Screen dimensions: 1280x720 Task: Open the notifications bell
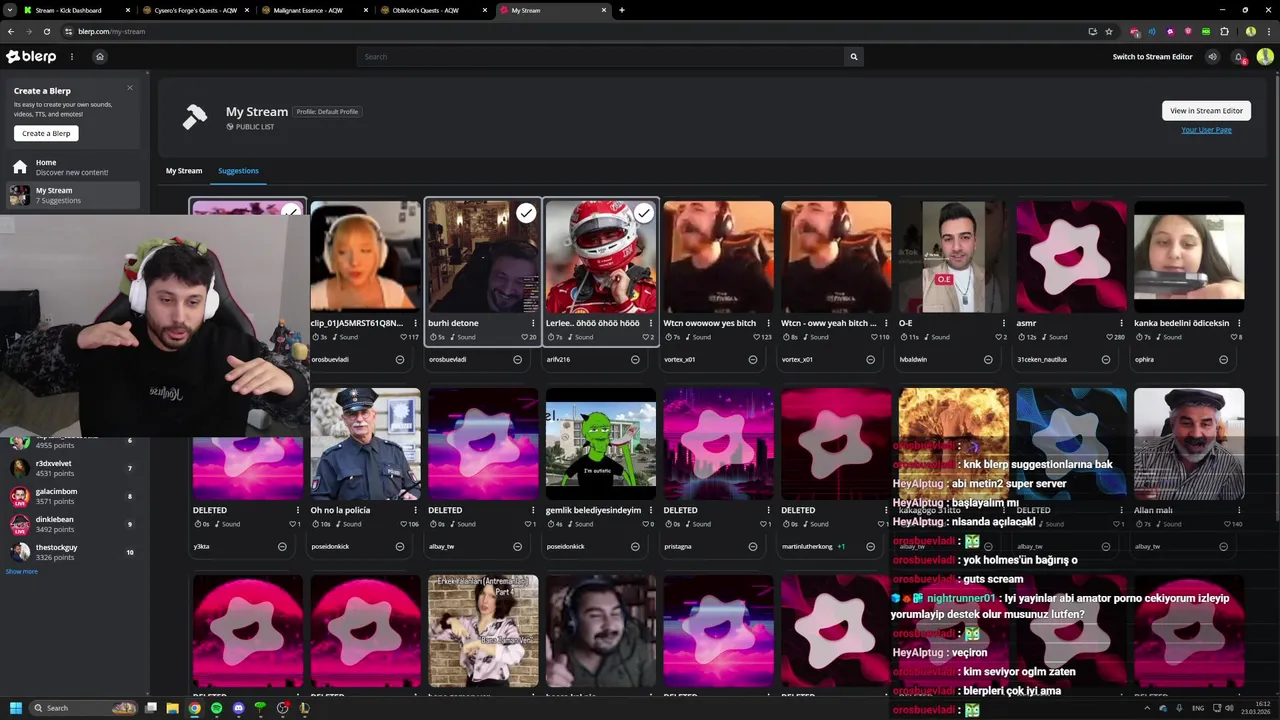(1238, 57)
